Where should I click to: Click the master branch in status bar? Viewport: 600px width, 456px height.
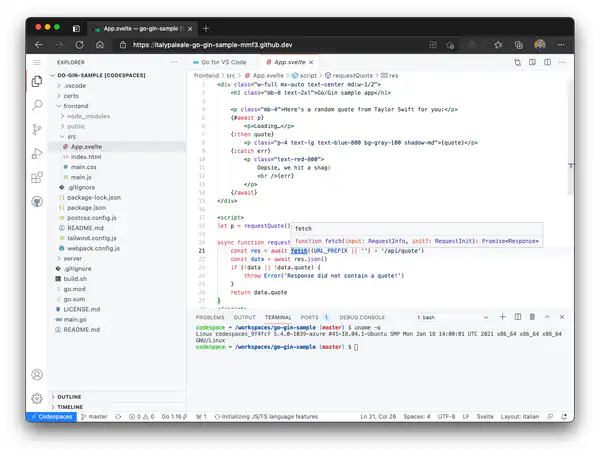pyautogui.click(x=94, y=415)
